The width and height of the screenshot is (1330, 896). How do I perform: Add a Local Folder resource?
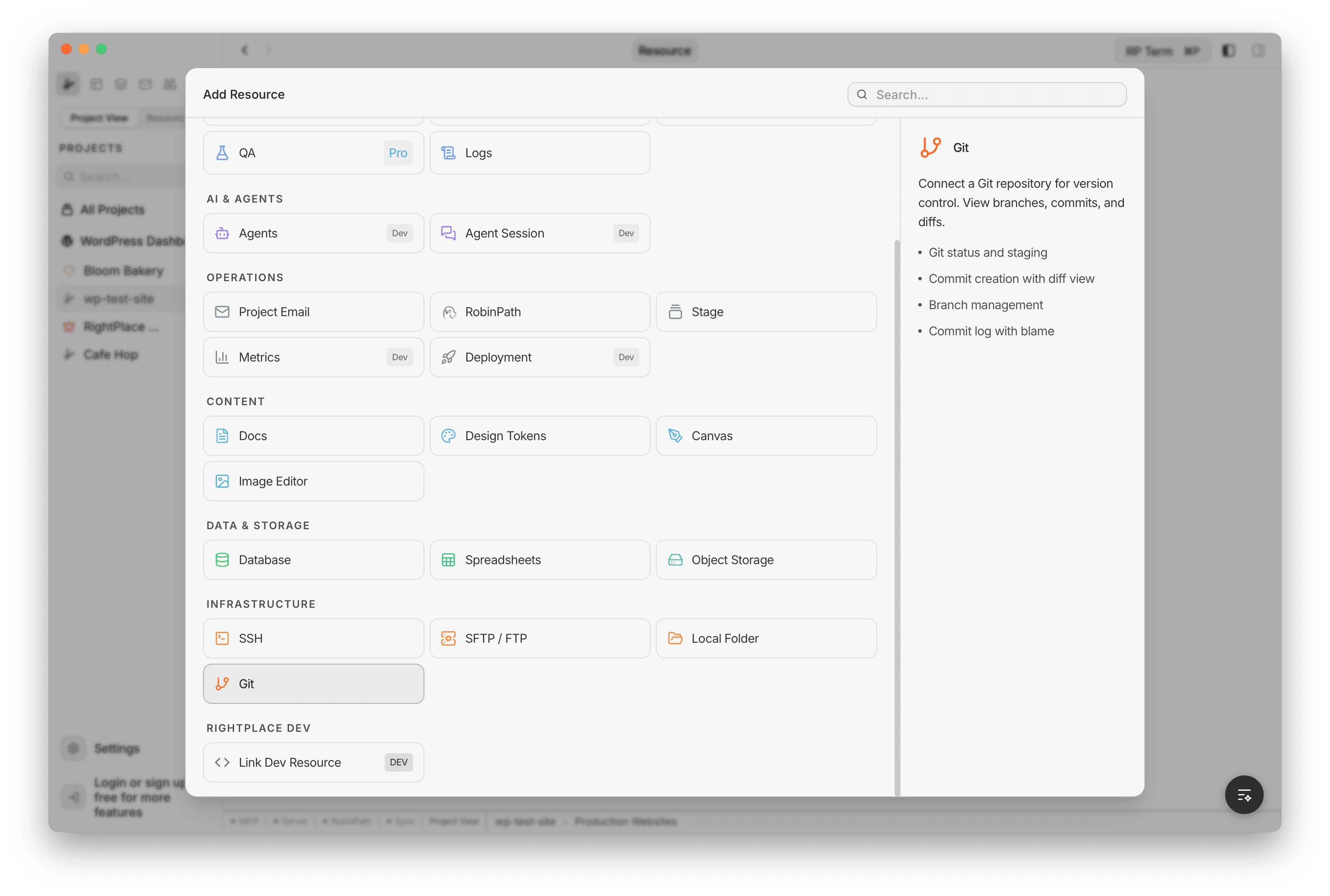click(765, 638)
